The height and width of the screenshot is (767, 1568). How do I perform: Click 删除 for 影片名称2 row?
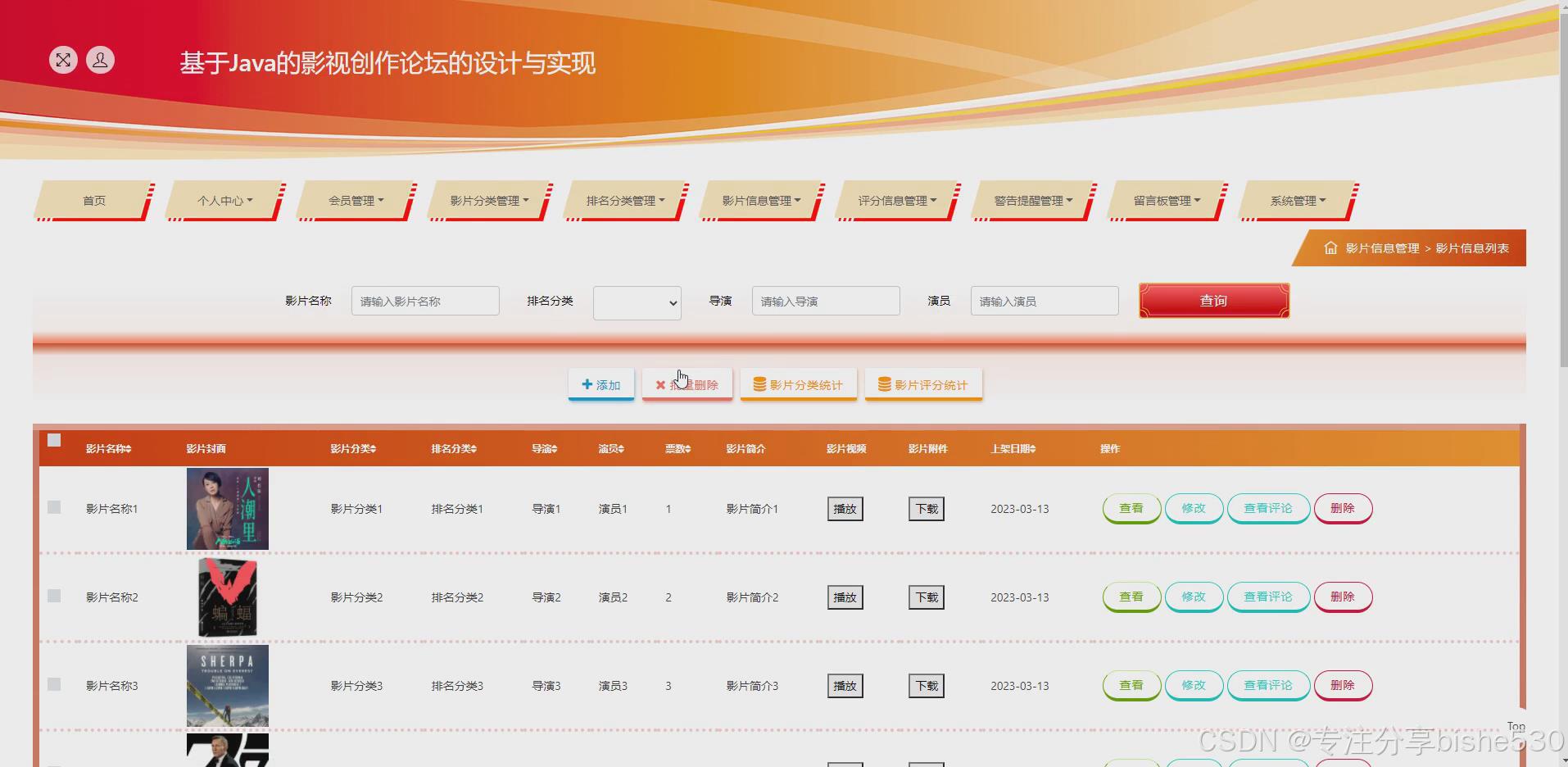coord(1343,597)
